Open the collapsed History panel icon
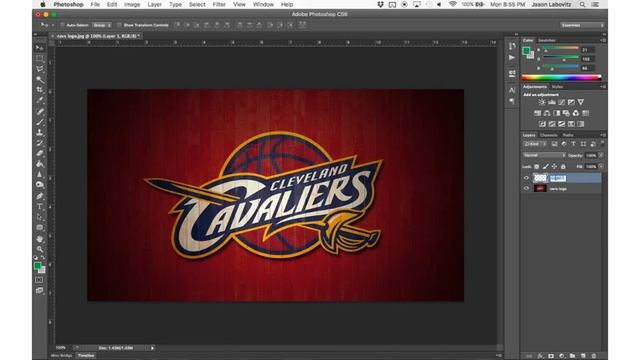640x360 pixels. (512, 46)
